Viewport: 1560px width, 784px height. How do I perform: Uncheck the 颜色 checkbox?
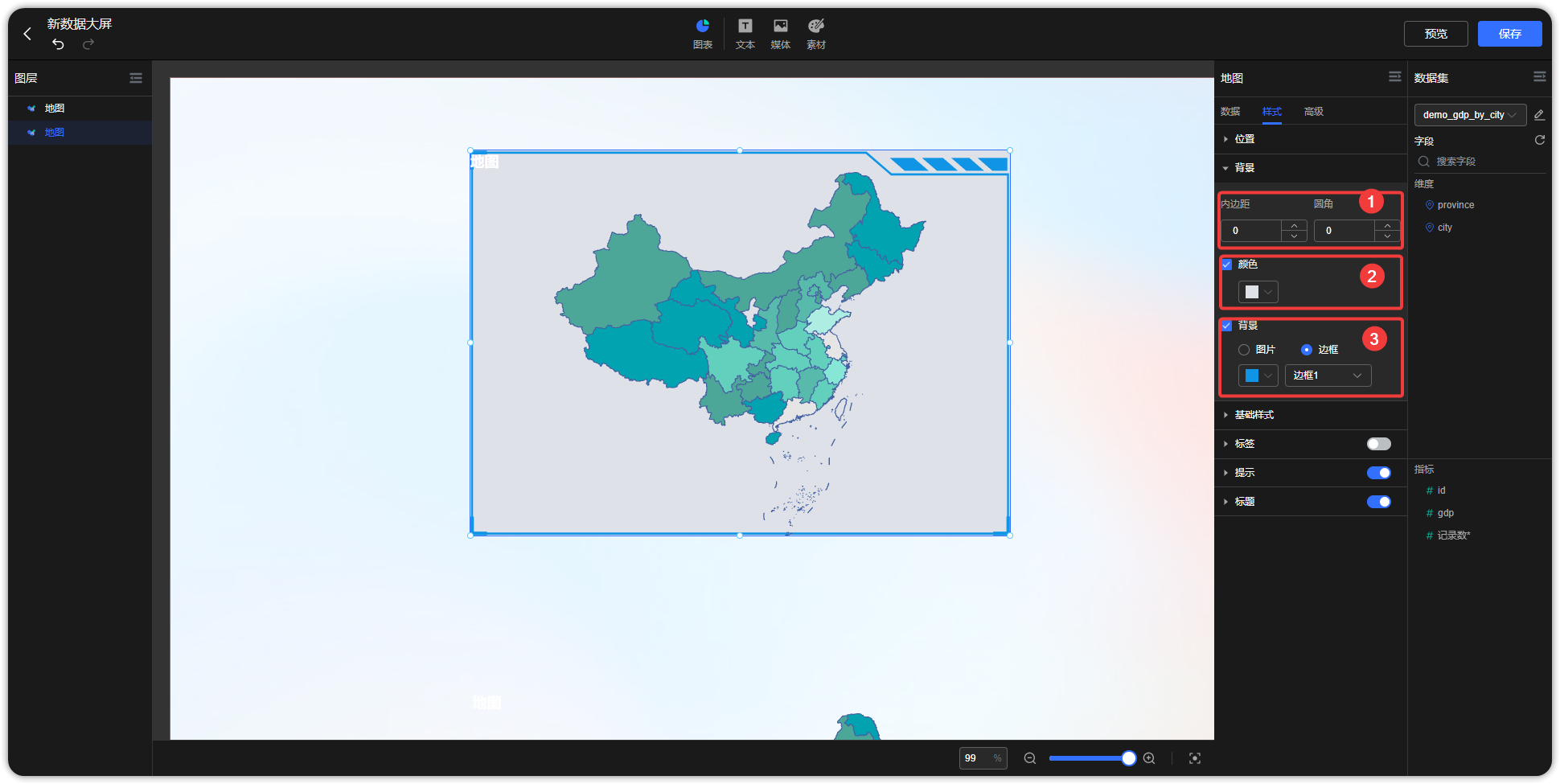click(1227, 265)
